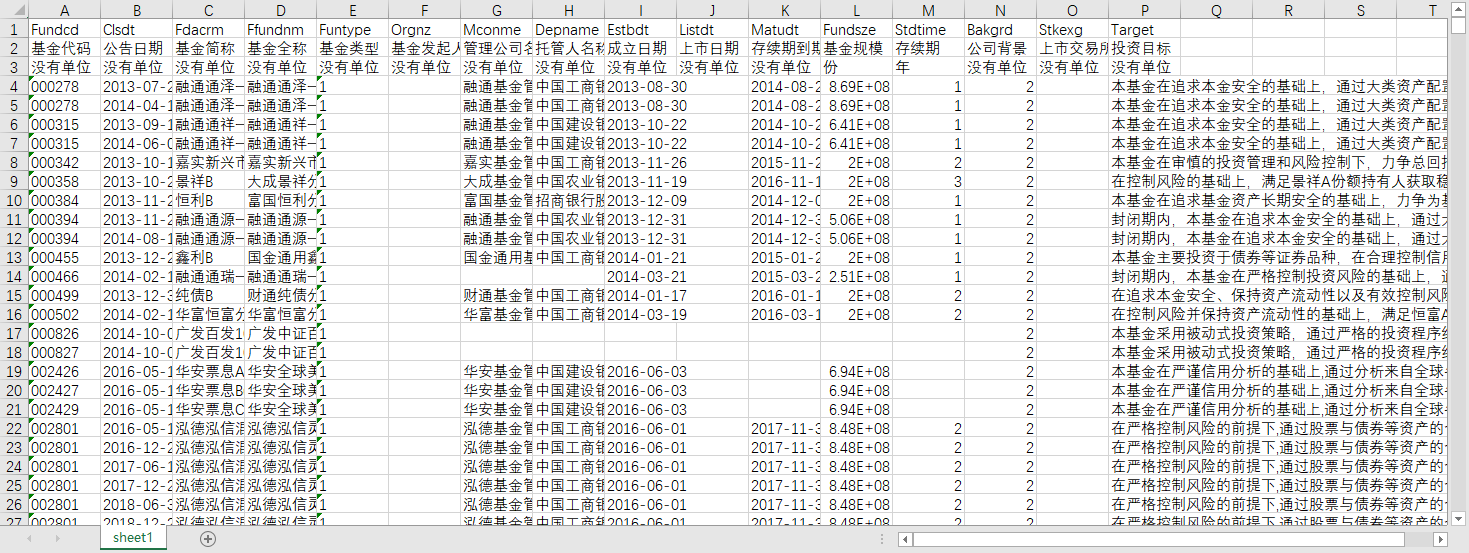Click the 上市日期 cell
Image resolution: width=1469 pixels, height=553 pixels.
click(x=712, y=48)
